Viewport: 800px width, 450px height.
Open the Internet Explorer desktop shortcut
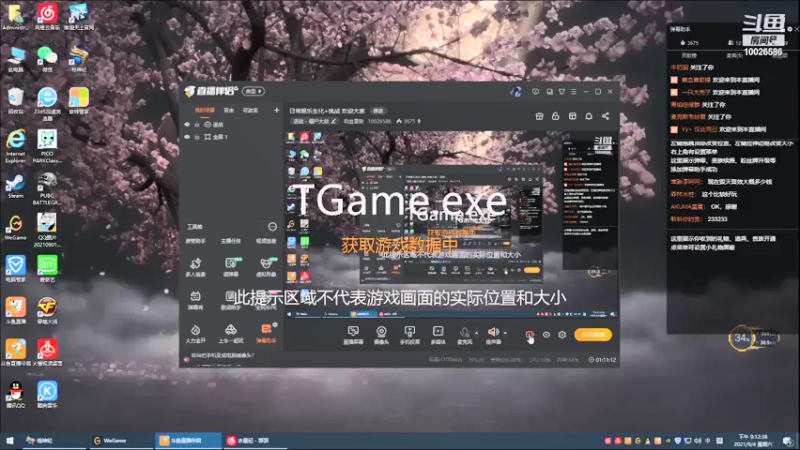[x=15, y=146]
